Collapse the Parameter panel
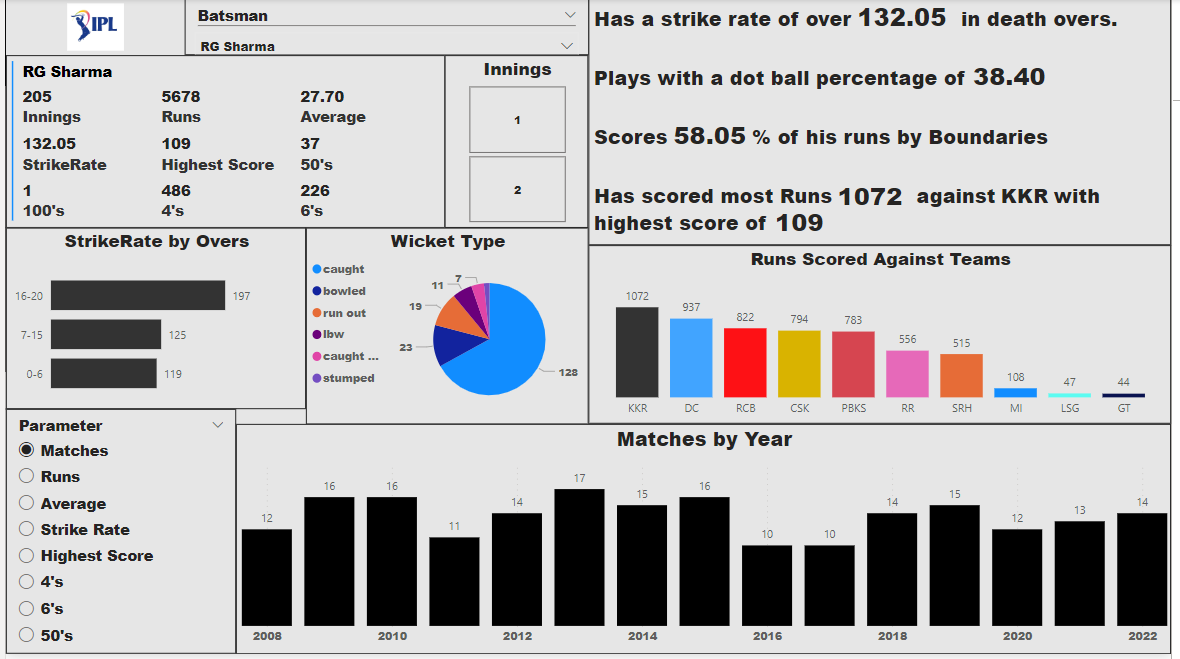This screenshot has width=1180, height=659. (218, 424)
